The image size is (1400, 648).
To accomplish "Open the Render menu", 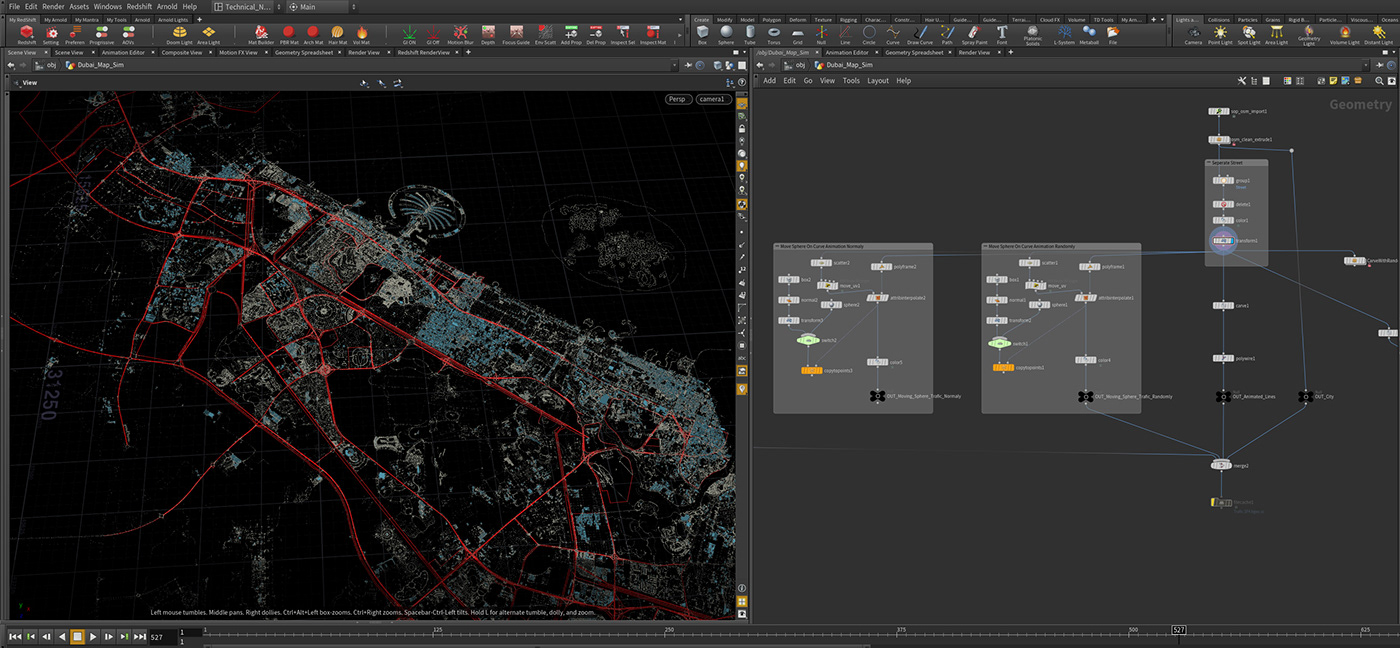I will coord(53,6).
